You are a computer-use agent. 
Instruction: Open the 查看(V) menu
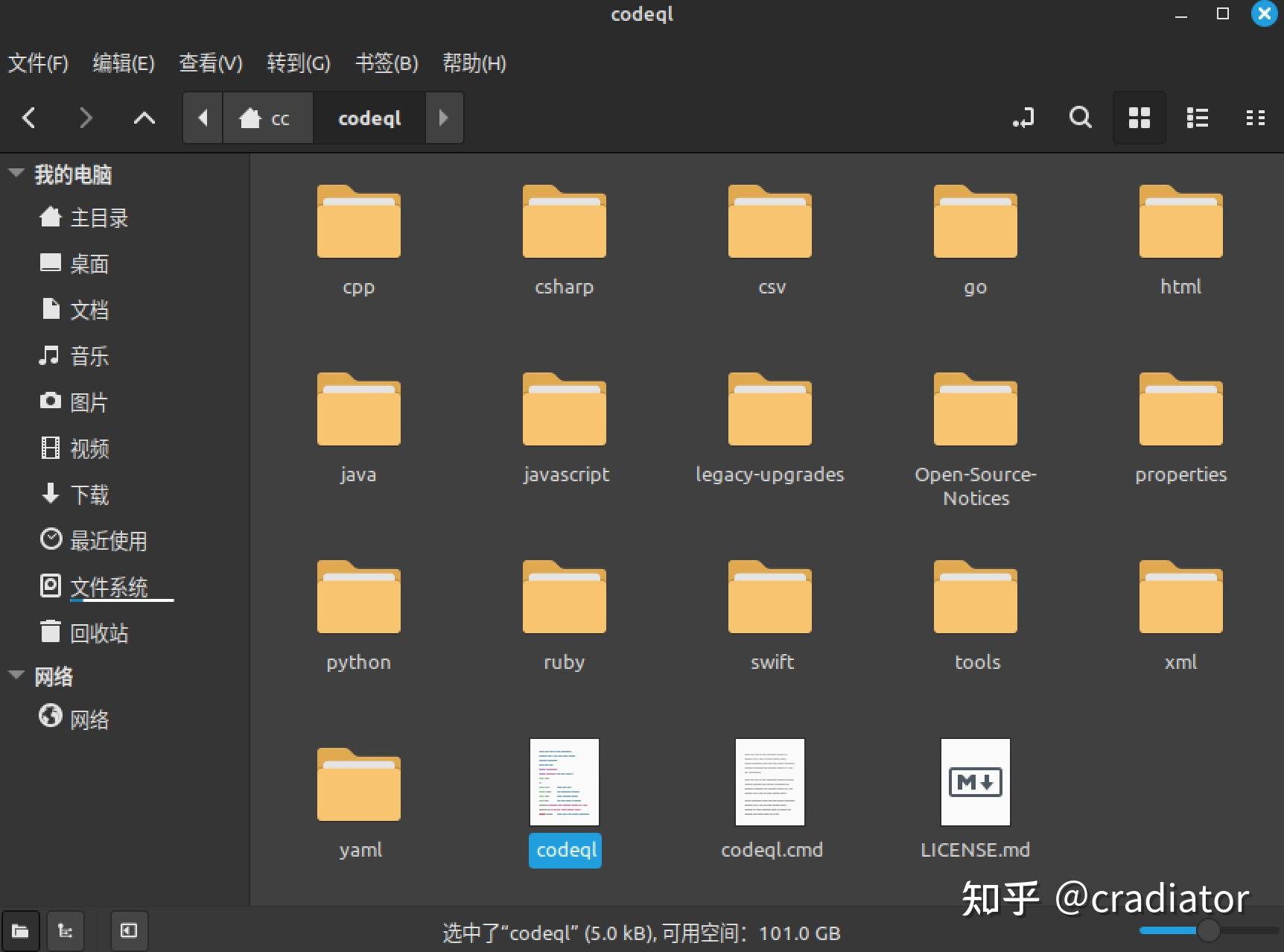210,63
